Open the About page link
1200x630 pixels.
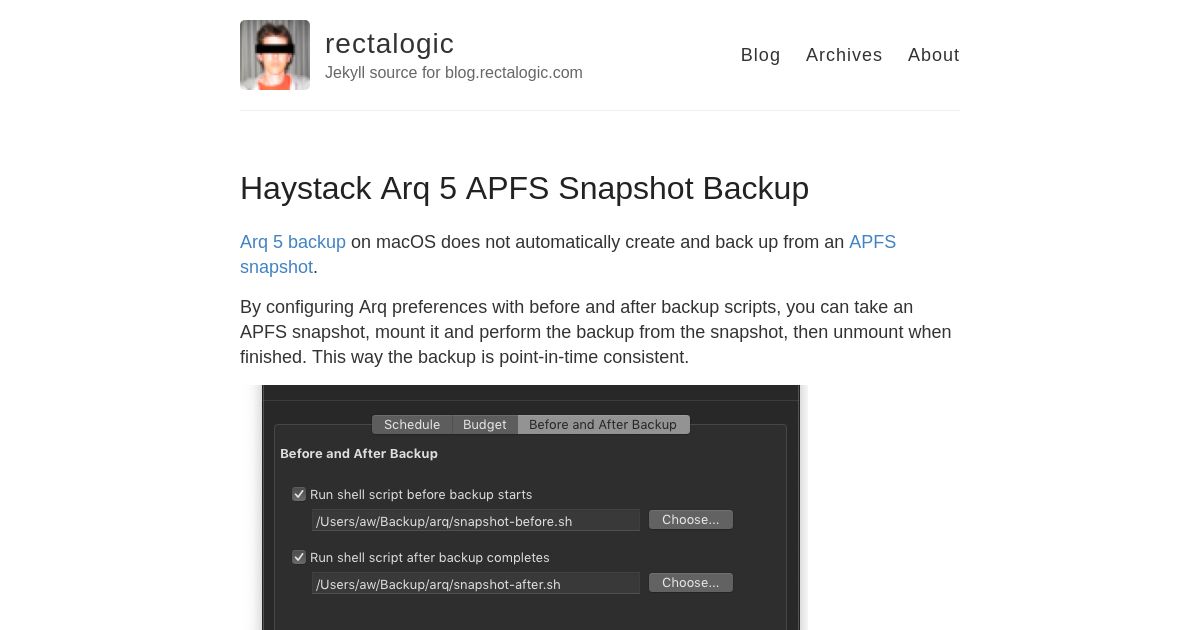pyautogui.click(x=933, y=55)
